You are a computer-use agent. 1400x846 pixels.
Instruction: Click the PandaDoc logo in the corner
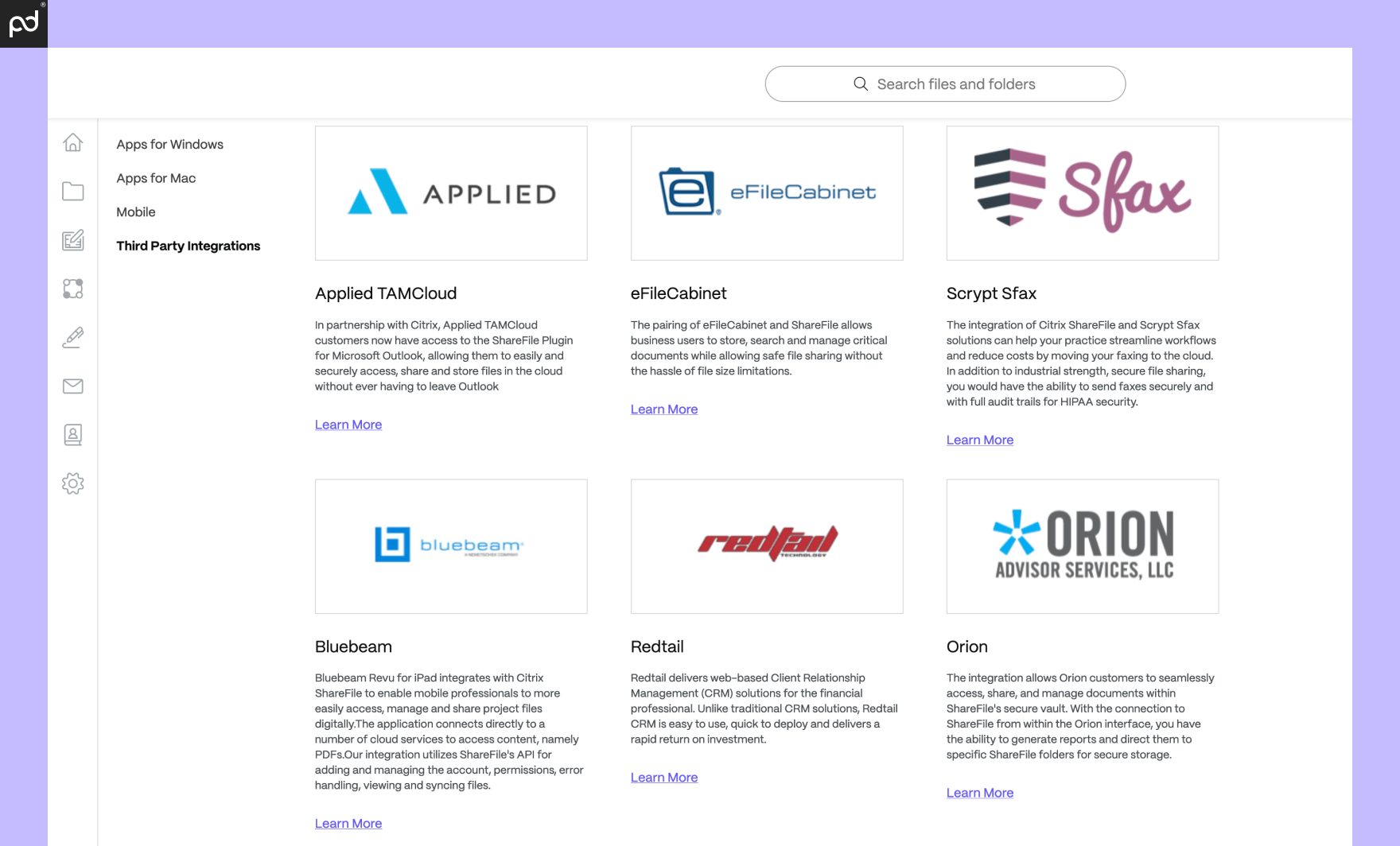pyautogui.click(x=24, y=24)
